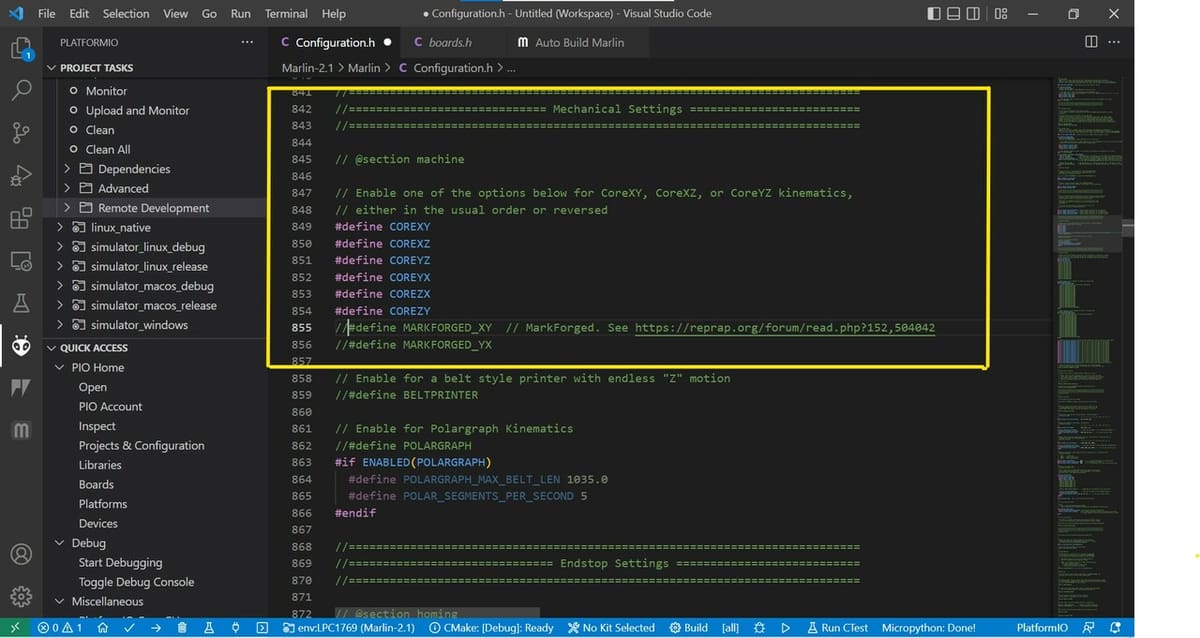Open the Search view icon
Screen dimensions: 1200x638
tap(21, 90)
